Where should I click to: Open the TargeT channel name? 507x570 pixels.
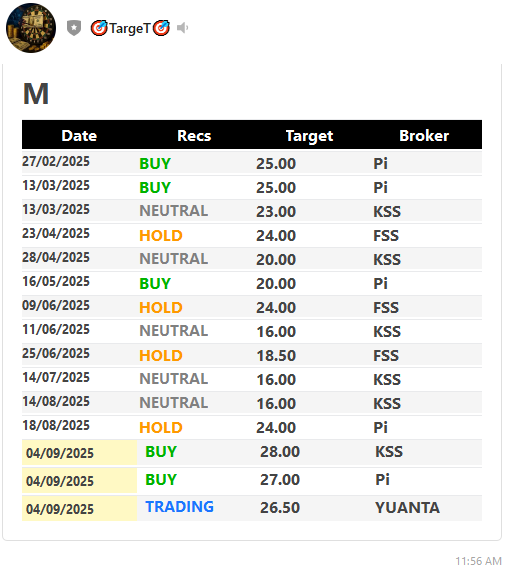(129, 28)
